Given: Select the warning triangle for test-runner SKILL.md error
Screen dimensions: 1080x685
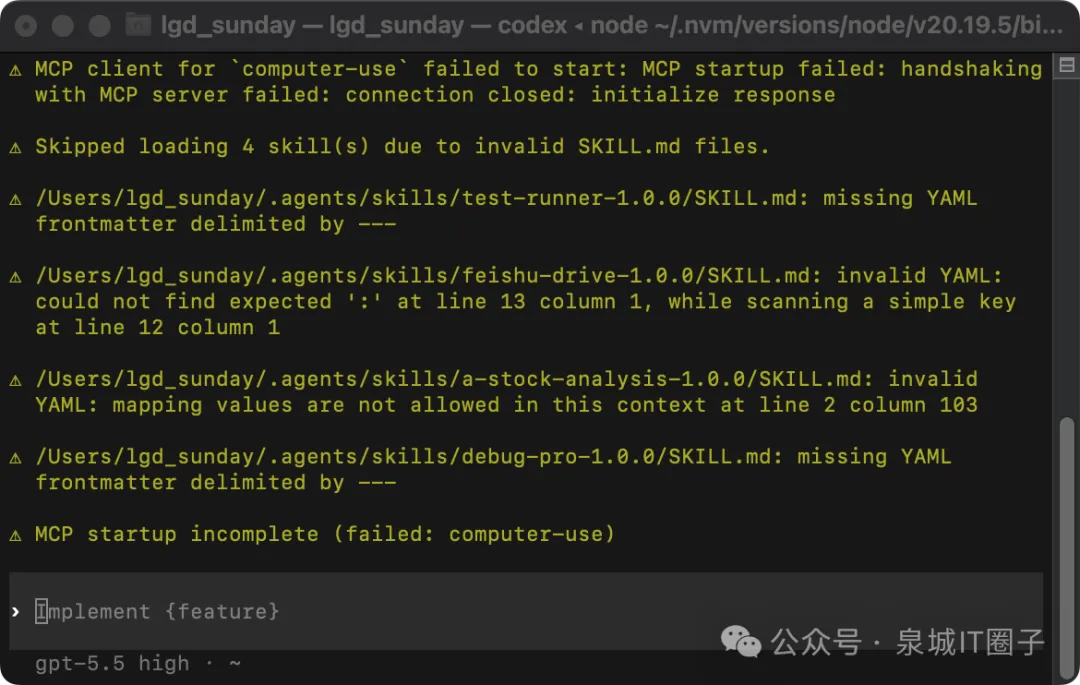Looking at the screenshot, I should tap(15, 200).
